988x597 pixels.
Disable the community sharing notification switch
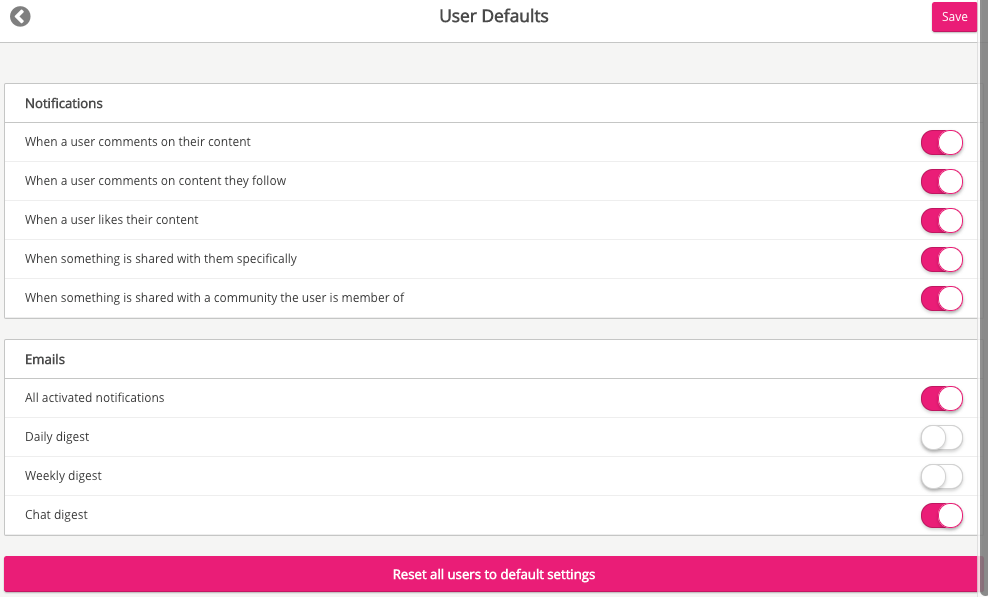(x=941, y=298)
